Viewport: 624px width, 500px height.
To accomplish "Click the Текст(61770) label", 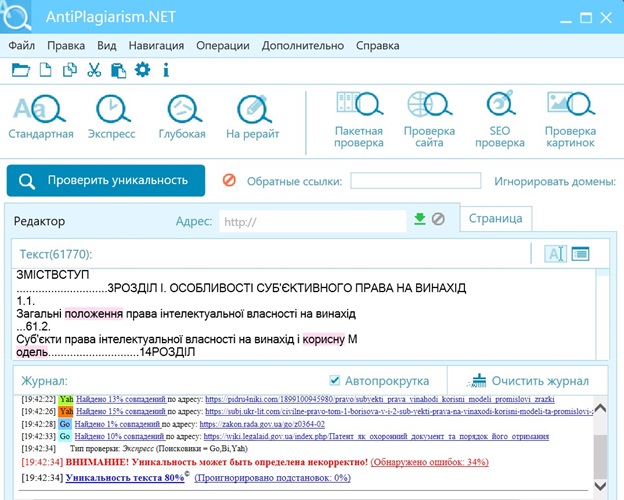I will (56, 254).
